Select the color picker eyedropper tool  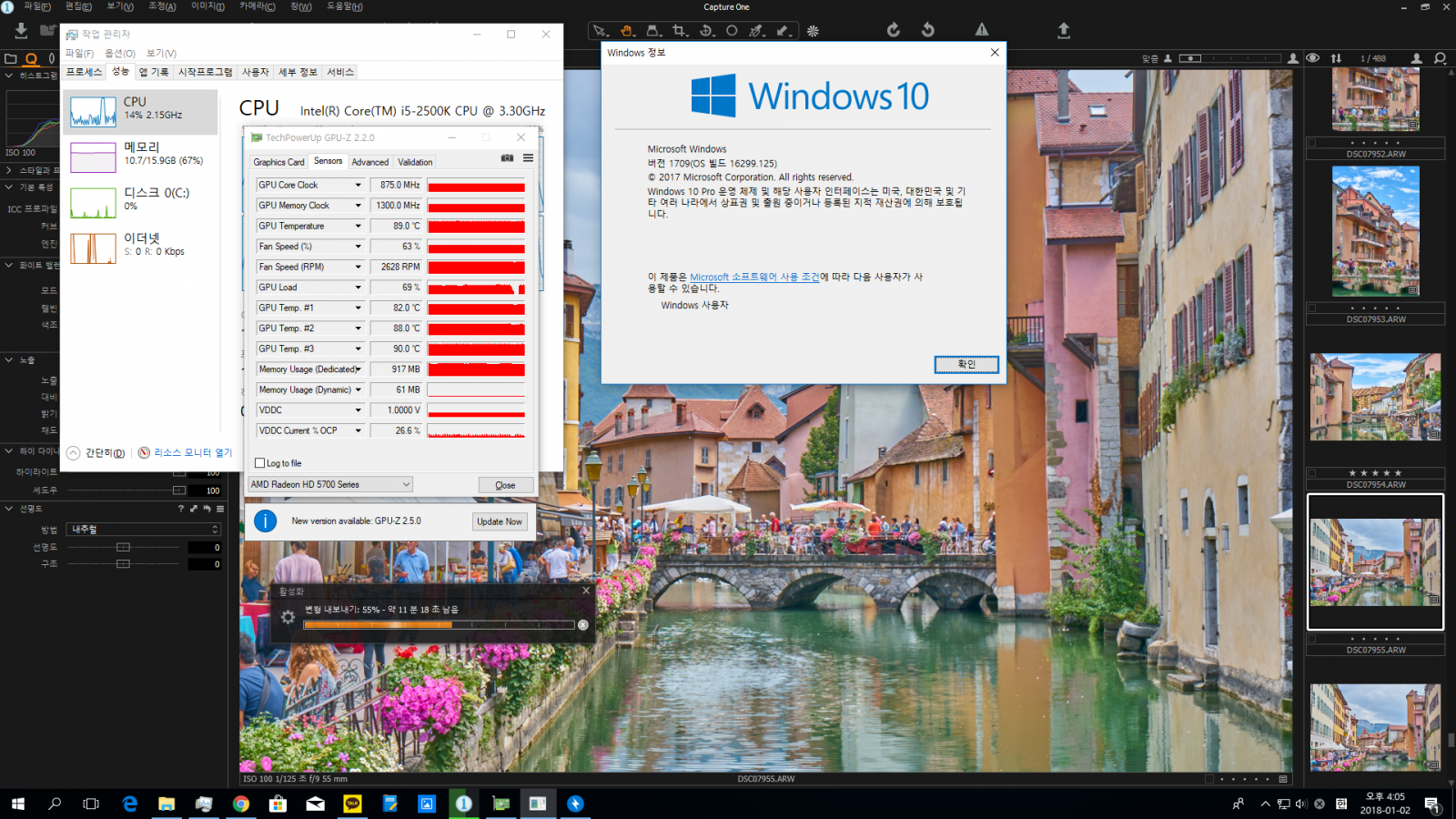pyautogui.click(x=755, y=30)
